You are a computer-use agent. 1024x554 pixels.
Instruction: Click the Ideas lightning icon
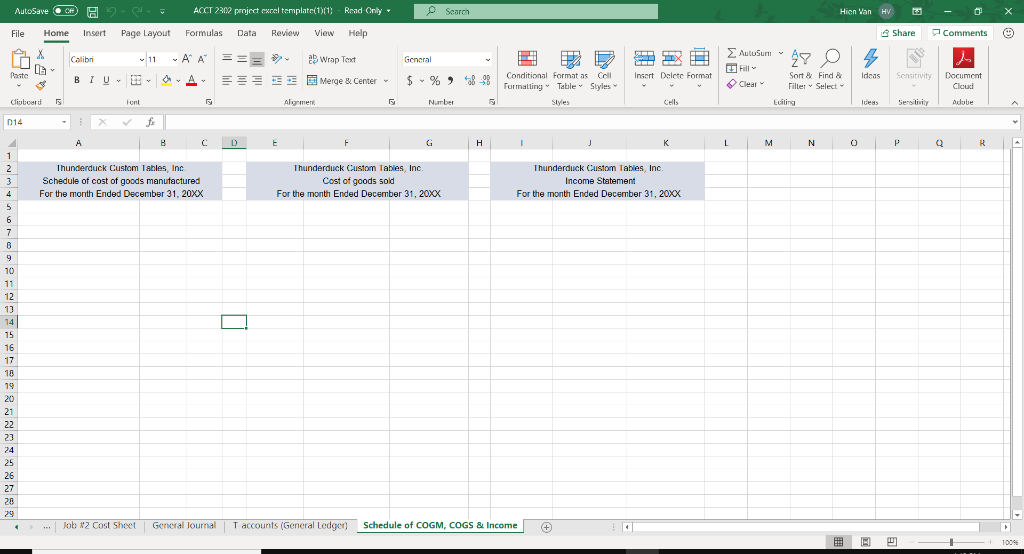click(x=871, y=59)
